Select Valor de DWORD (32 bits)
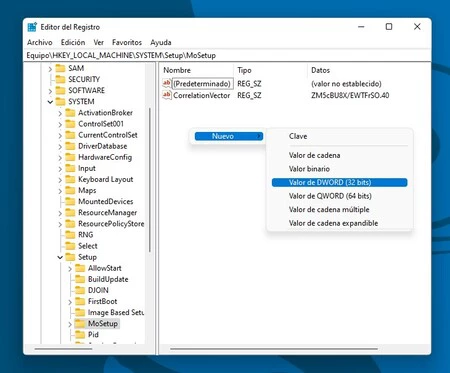The width and height of the screenshot is (450, 373). pos(339,182)
